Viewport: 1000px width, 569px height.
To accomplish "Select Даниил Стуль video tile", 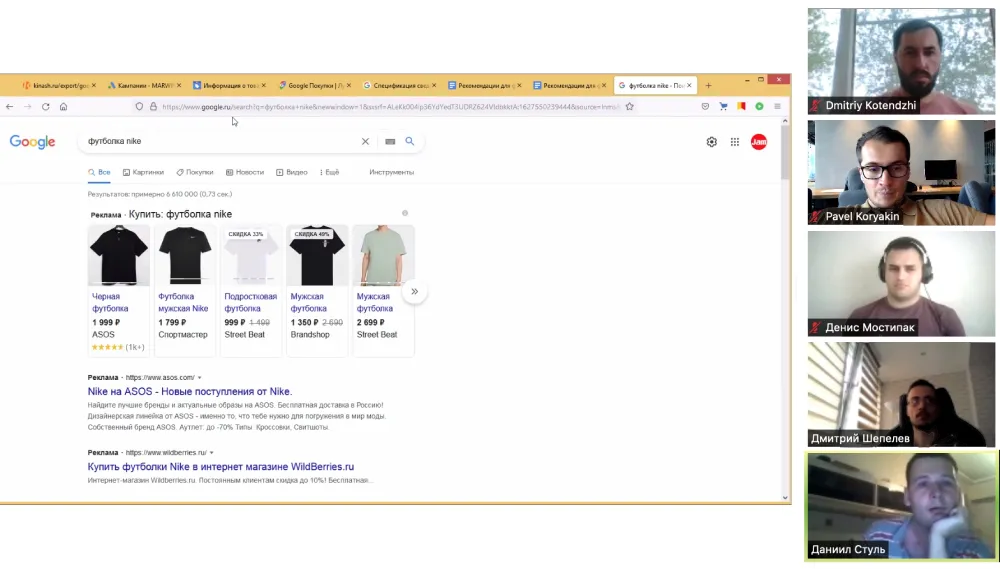I will pyautogui.click(x=901, y=506).
